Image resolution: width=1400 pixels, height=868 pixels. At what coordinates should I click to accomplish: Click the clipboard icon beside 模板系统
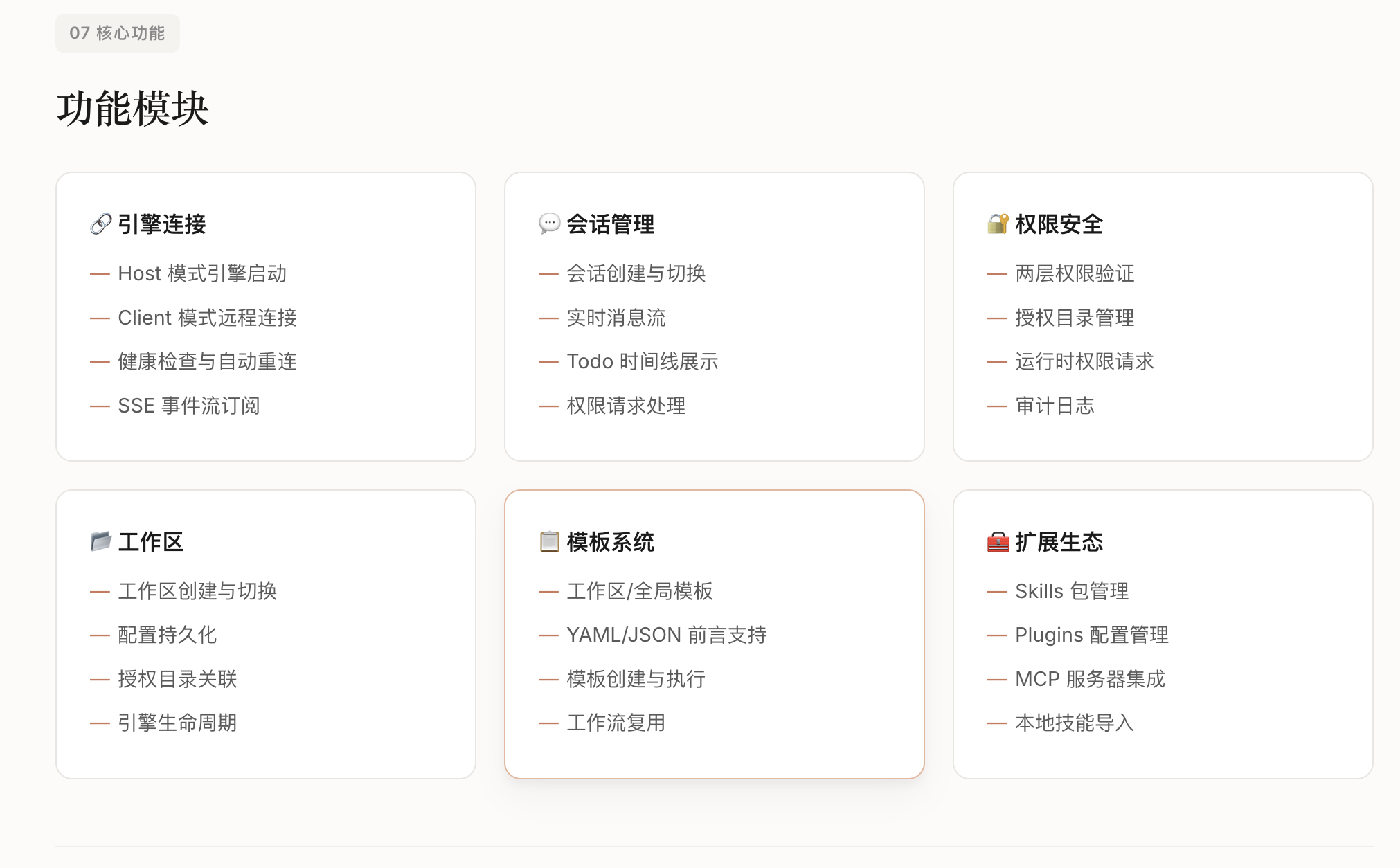click(549, 541)
